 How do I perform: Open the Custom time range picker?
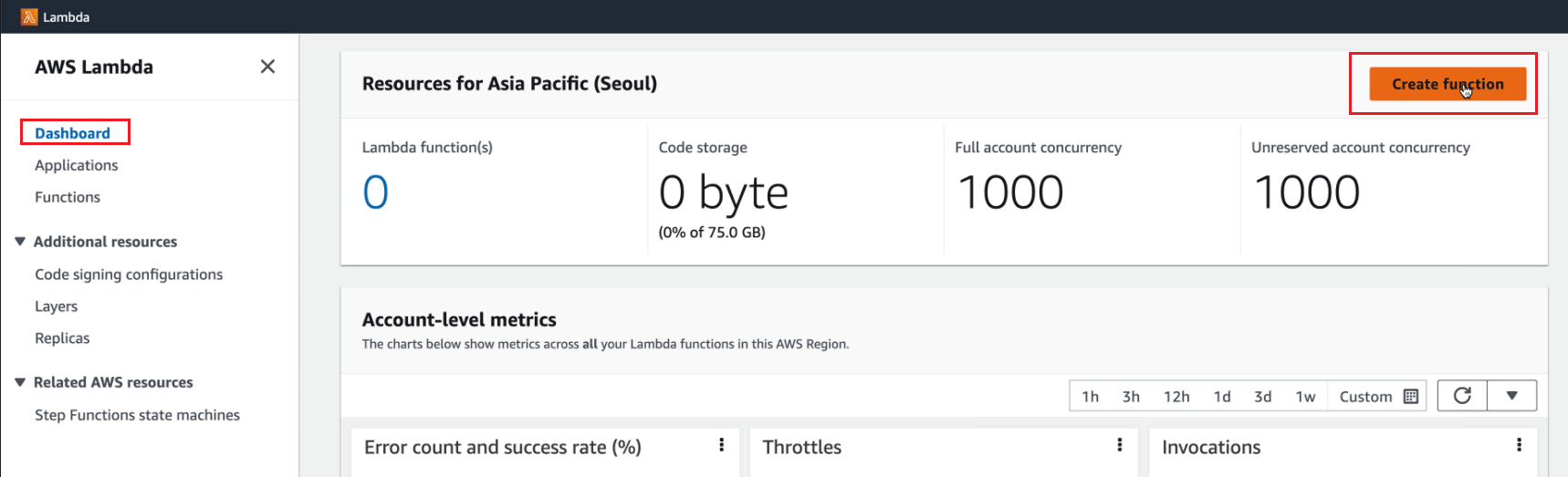click(x=1378, y=397)
